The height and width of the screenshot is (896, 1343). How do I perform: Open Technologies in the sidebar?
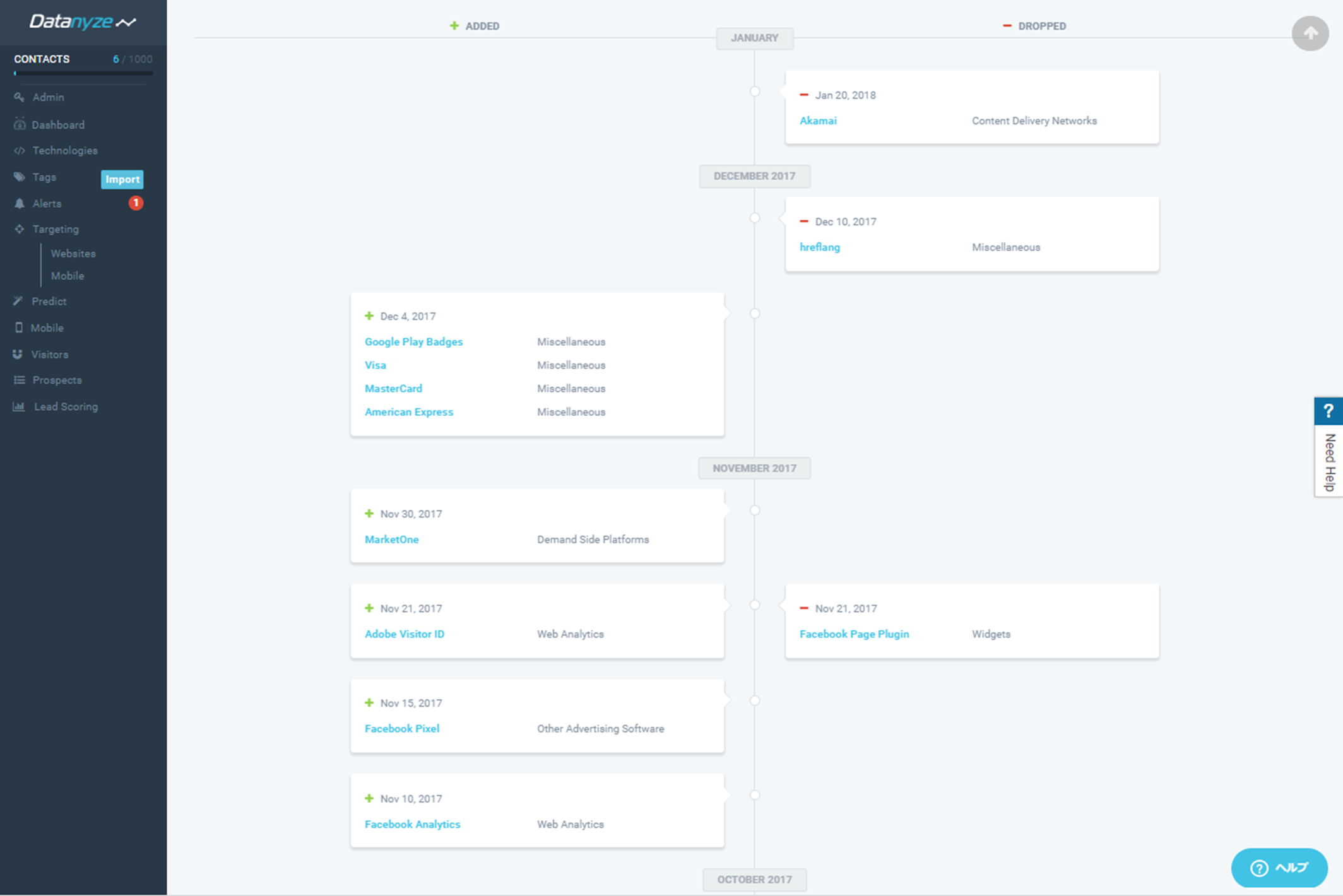pyautogui.click(x=65, y=151)
